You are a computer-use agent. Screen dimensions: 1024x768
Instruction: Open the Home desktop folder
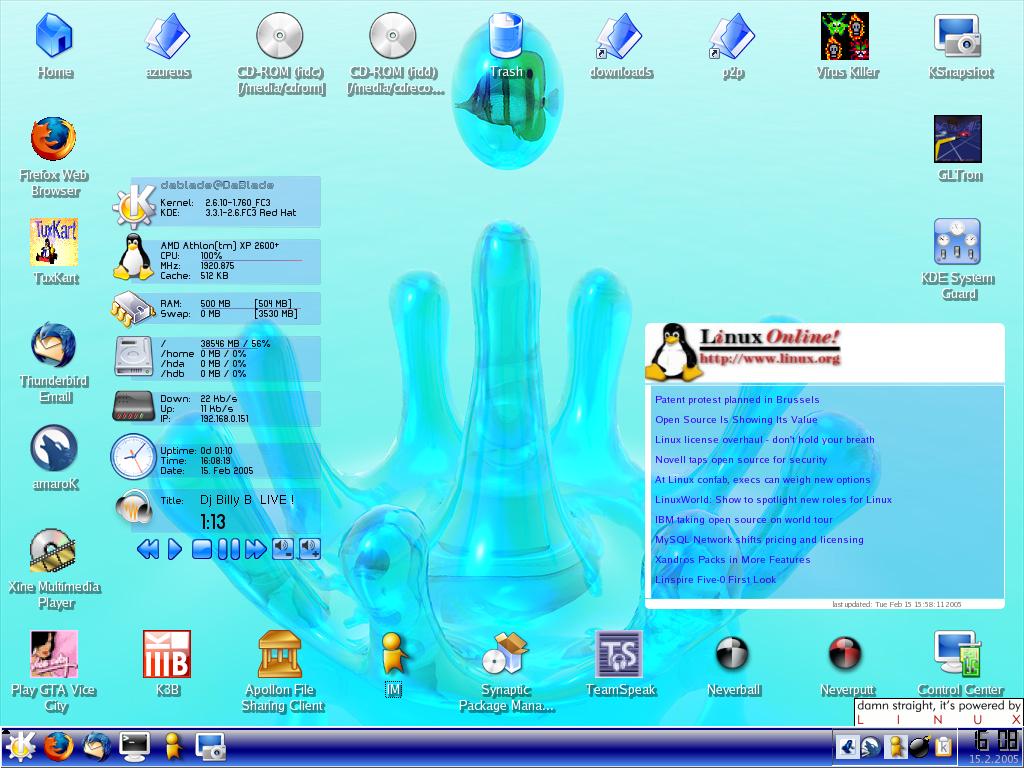[54, 36]
